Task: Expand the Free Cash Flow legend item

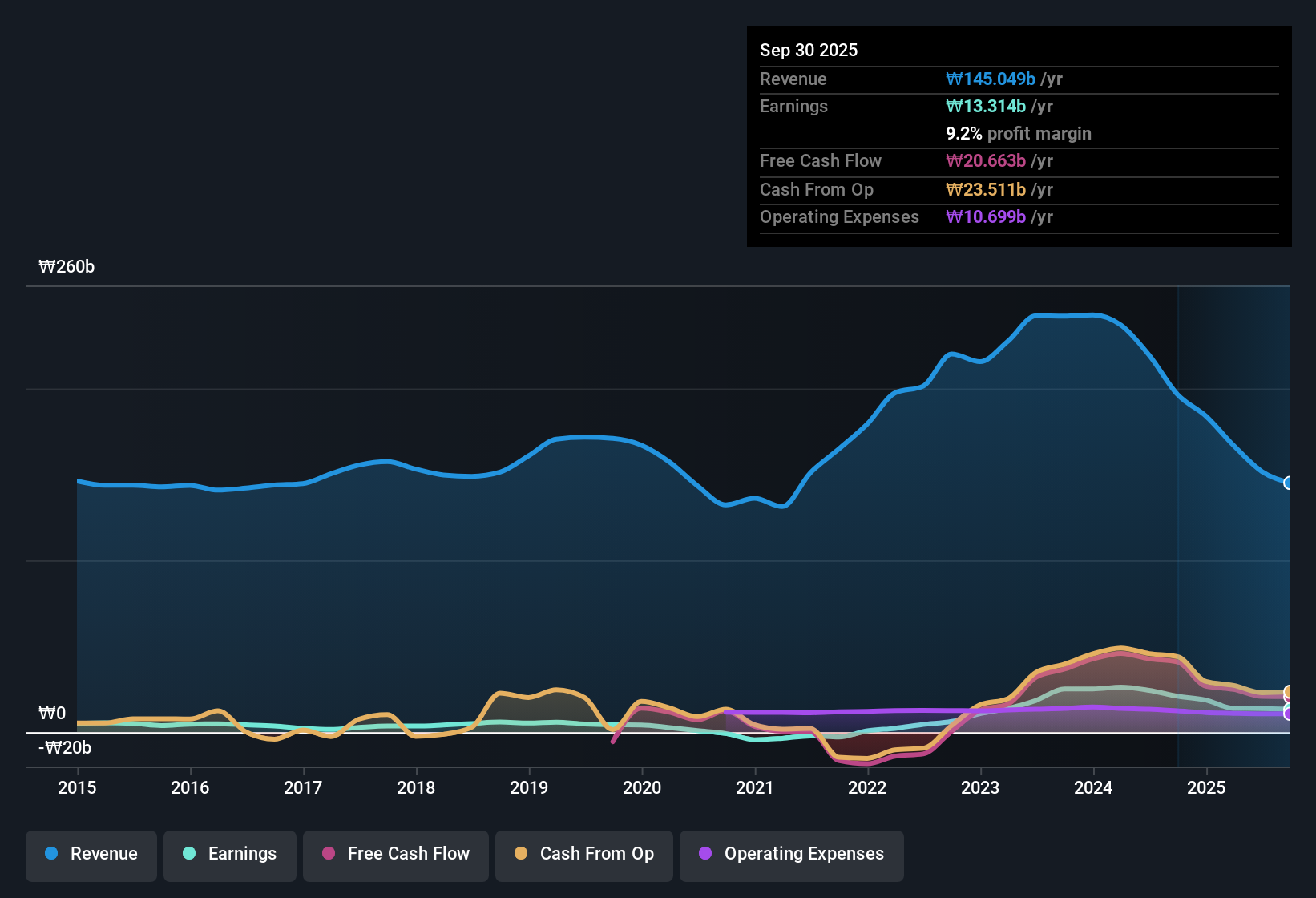Action: (x=395, y=855)
